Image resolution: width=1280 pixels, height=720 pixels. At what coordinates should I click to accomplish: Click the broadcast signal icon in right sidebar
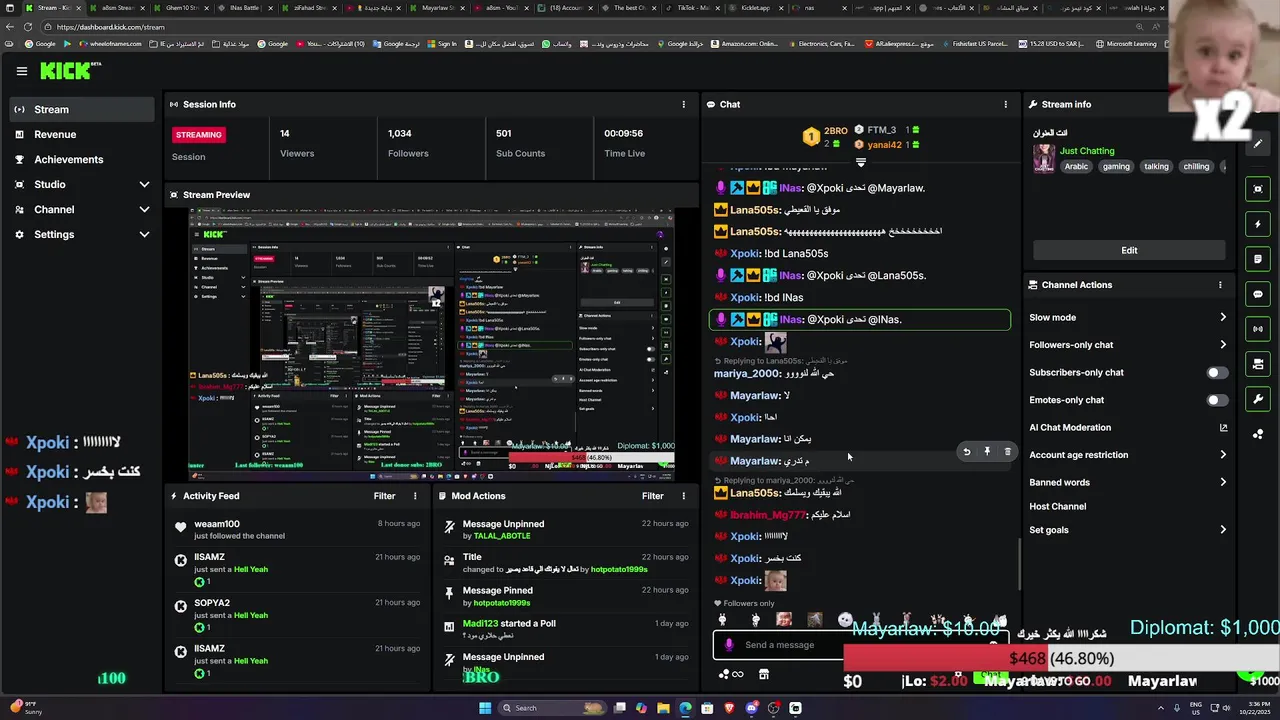pos(1258,329)
